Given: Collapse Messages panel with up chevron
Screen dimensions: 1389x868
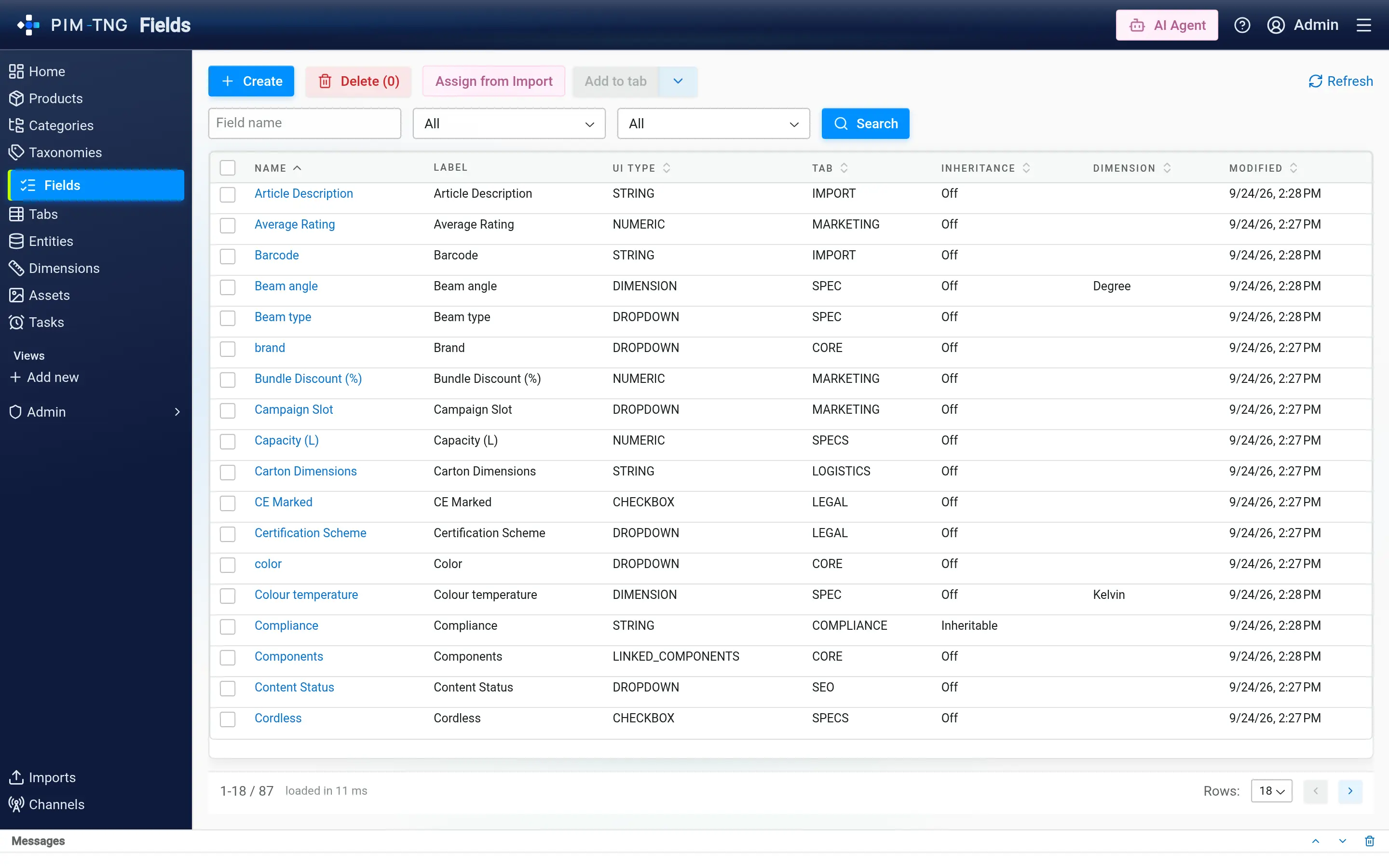Looking at the screenshot, I should tap(1316, 841).
